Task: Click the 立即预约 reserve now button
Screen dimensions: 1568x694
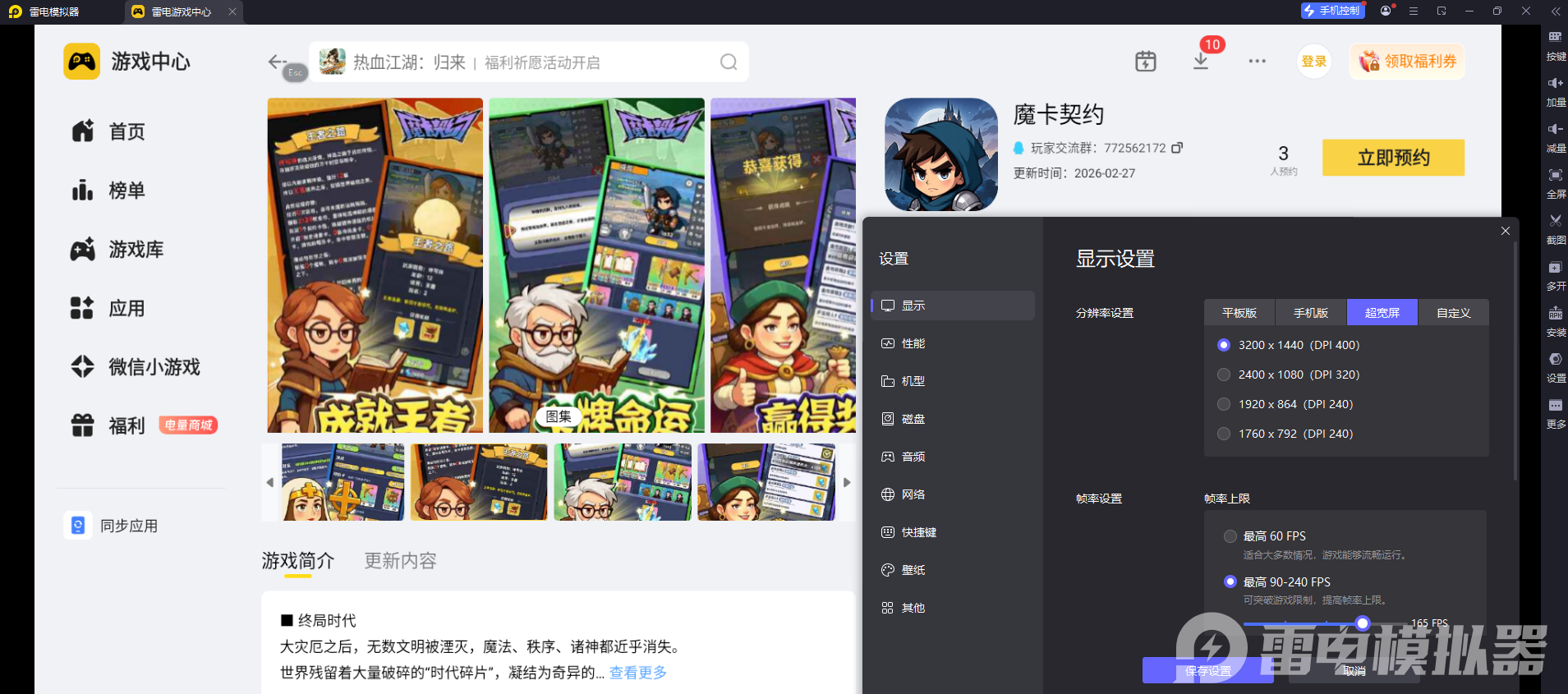Action: click(1393, 158)
